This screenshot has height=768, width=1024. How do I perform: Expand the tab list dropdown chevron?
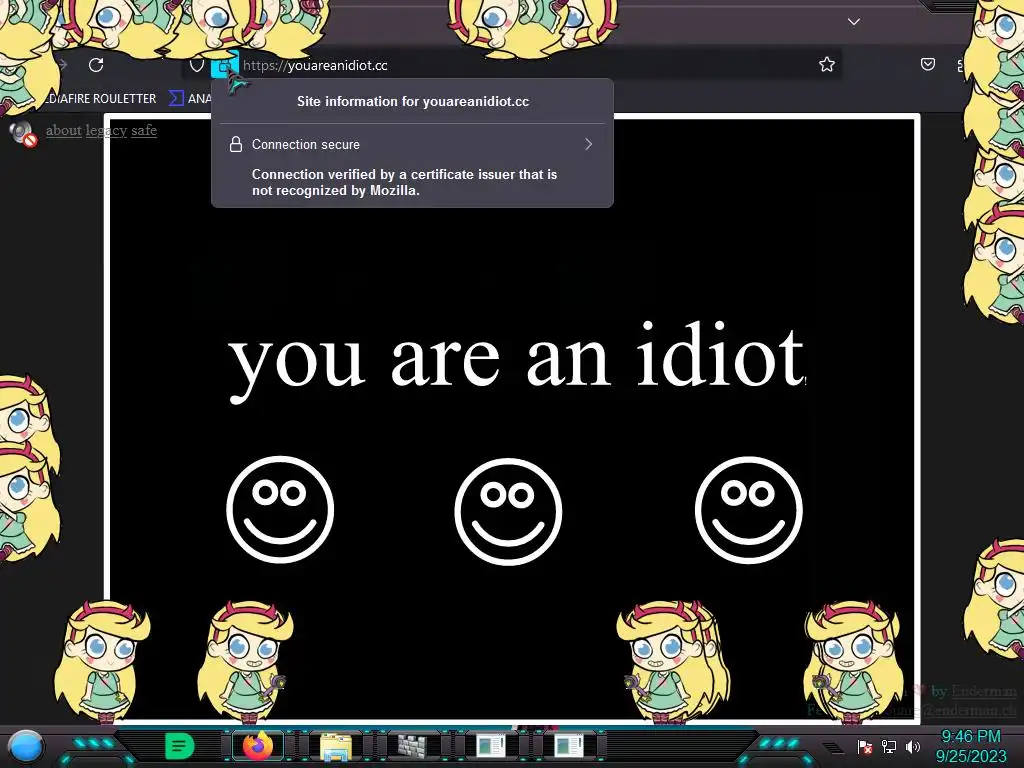[854, 22]
